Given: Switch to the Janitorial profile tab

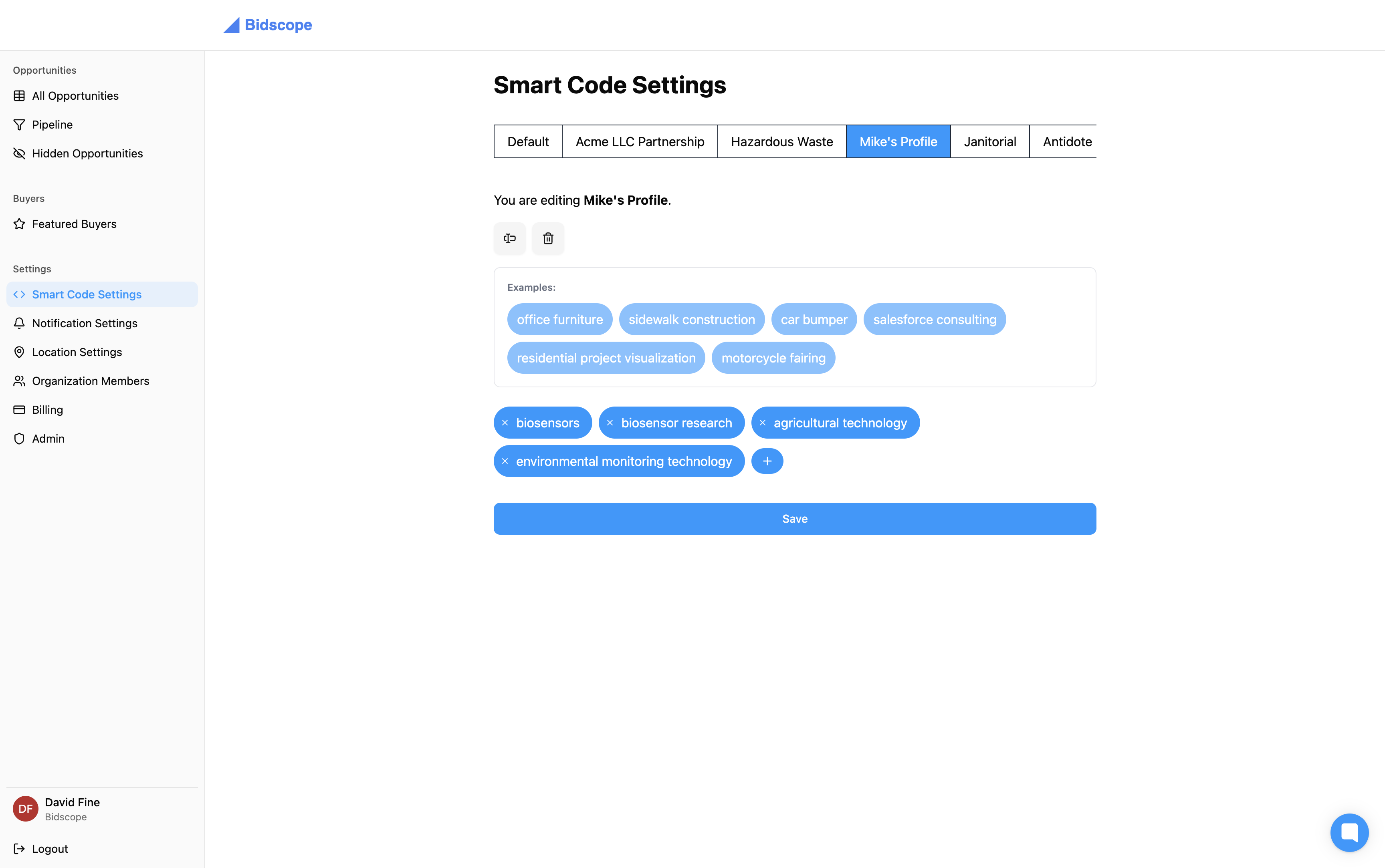Looking at the screenshot, I should pos(989,142).
